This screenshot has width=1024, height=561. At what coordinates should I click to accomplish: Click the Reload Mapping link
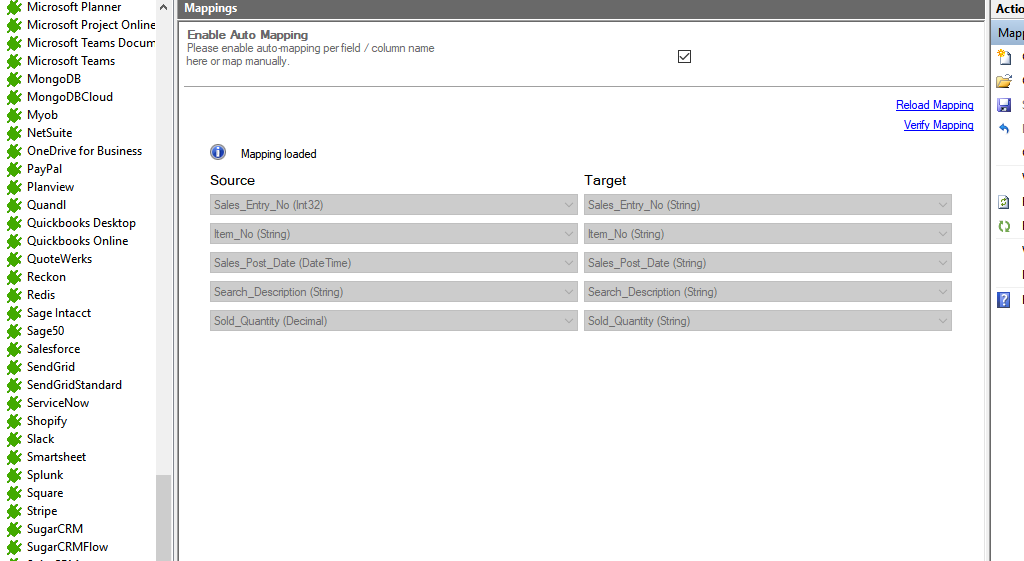(x=934, y=105)
